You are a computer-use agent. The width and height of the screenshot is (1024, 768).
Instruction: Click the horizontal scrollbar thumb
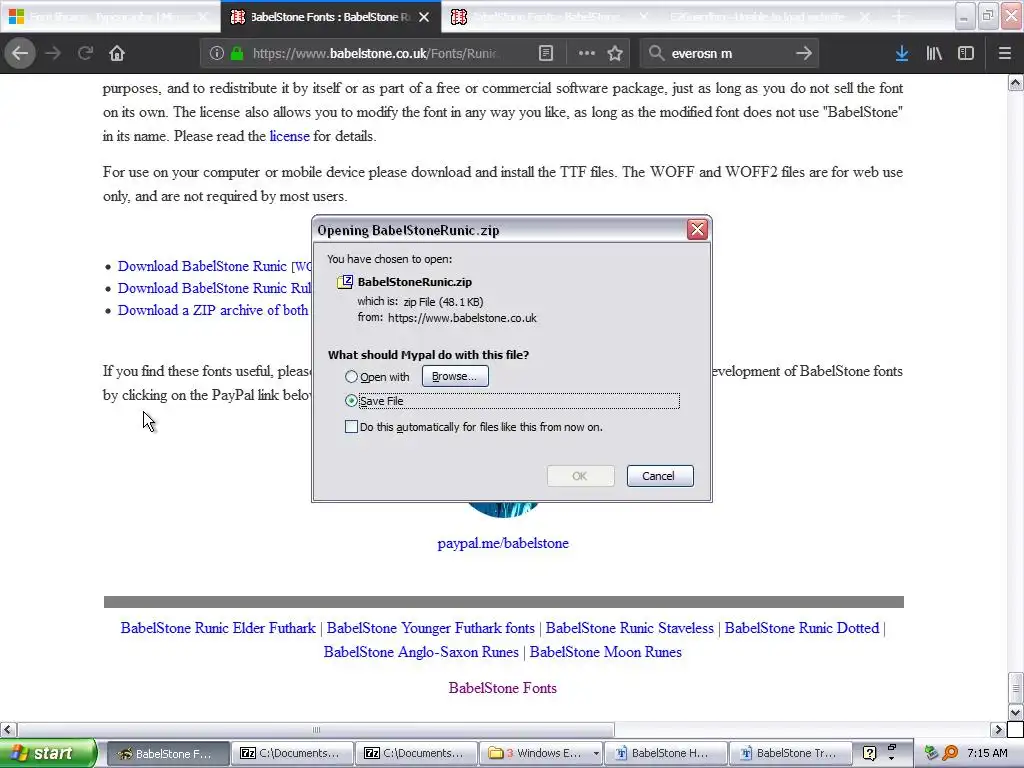[316, 729]
